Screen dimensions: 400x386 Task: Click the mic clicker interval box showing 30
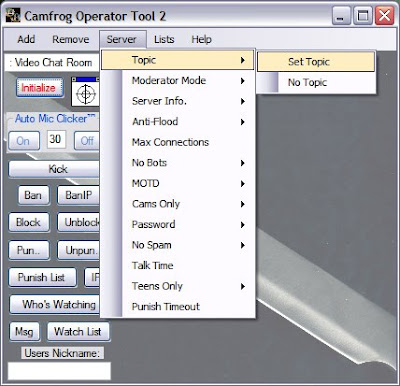[56, 139]
